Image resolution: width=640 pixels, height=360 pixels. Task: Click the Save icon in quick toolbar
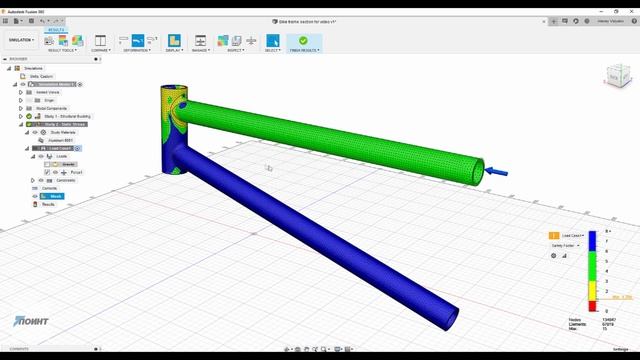tap(31, 21)
